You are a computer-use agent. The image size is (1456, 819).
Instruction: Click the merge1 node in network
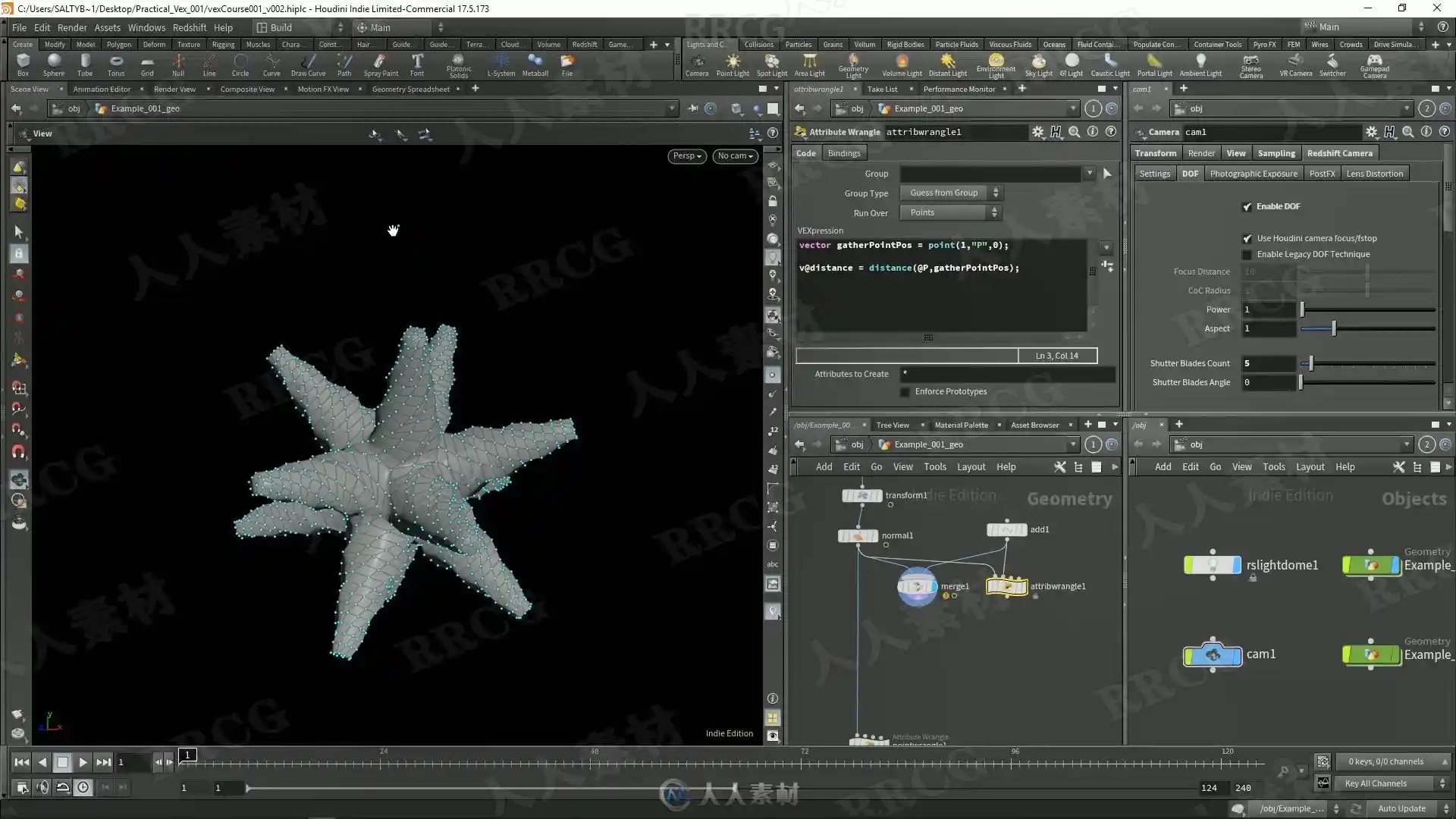tap(917, 586)
